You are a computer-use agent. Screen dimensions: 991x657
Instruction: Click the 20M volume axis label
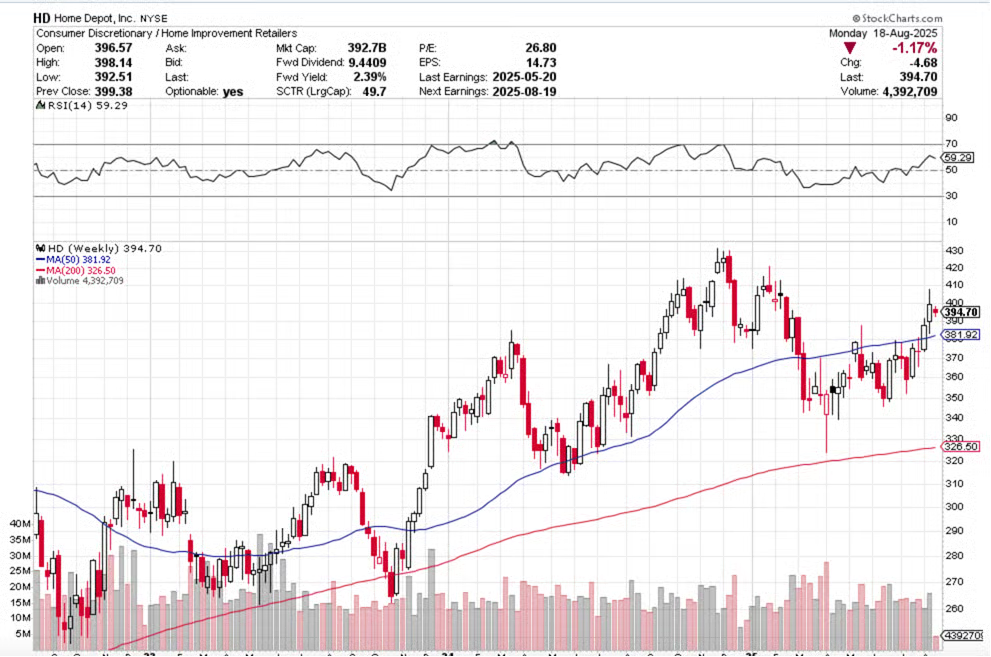coord(20,587)
